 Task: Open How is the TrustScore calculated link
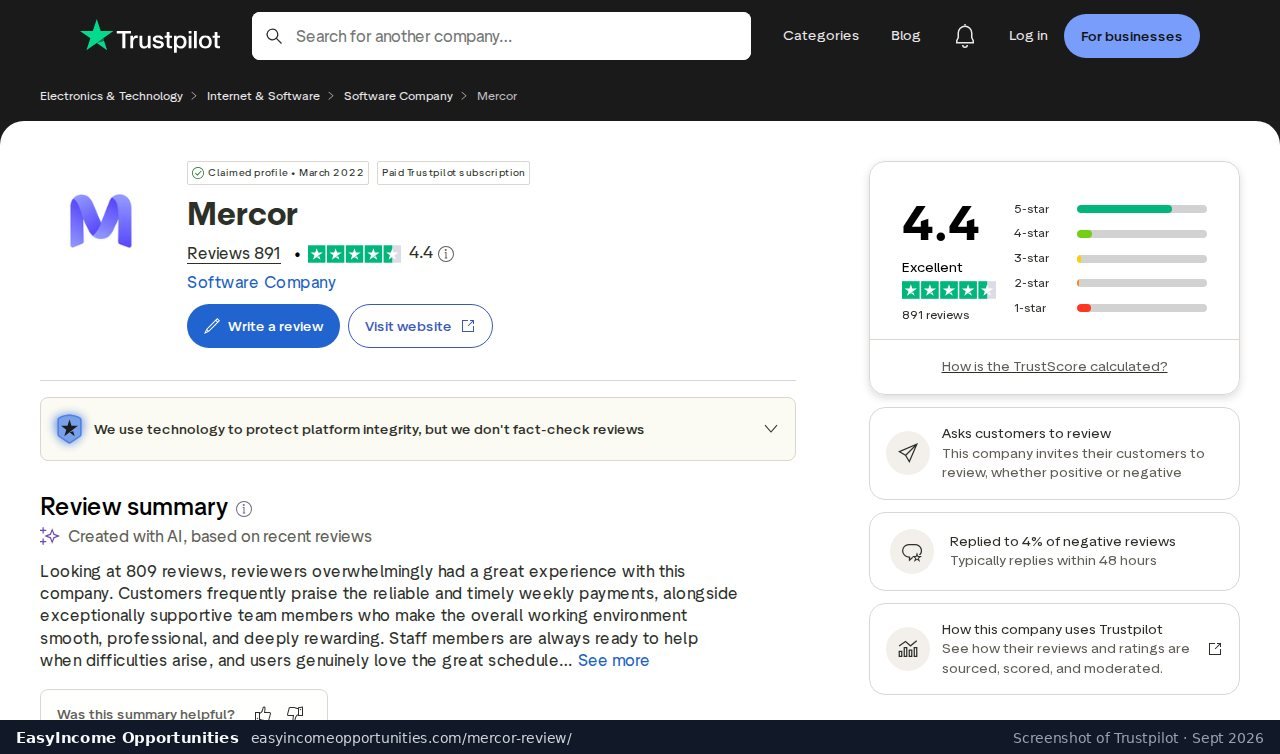pyautogui.click(x=1054, y=367)
